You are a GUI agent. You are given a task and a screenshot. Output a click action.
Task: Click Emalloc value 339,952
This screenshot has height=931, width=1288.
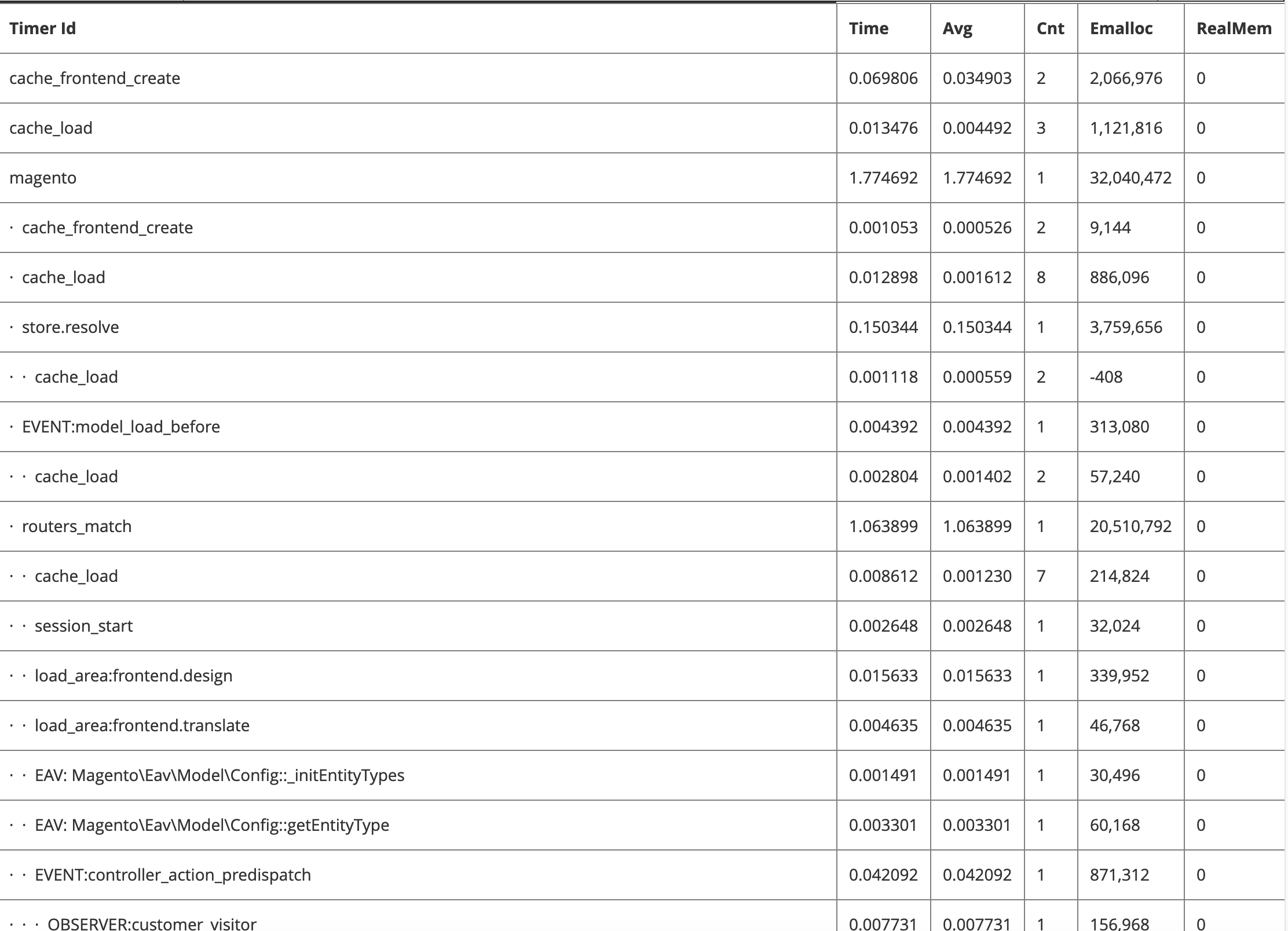(1119, 676)
